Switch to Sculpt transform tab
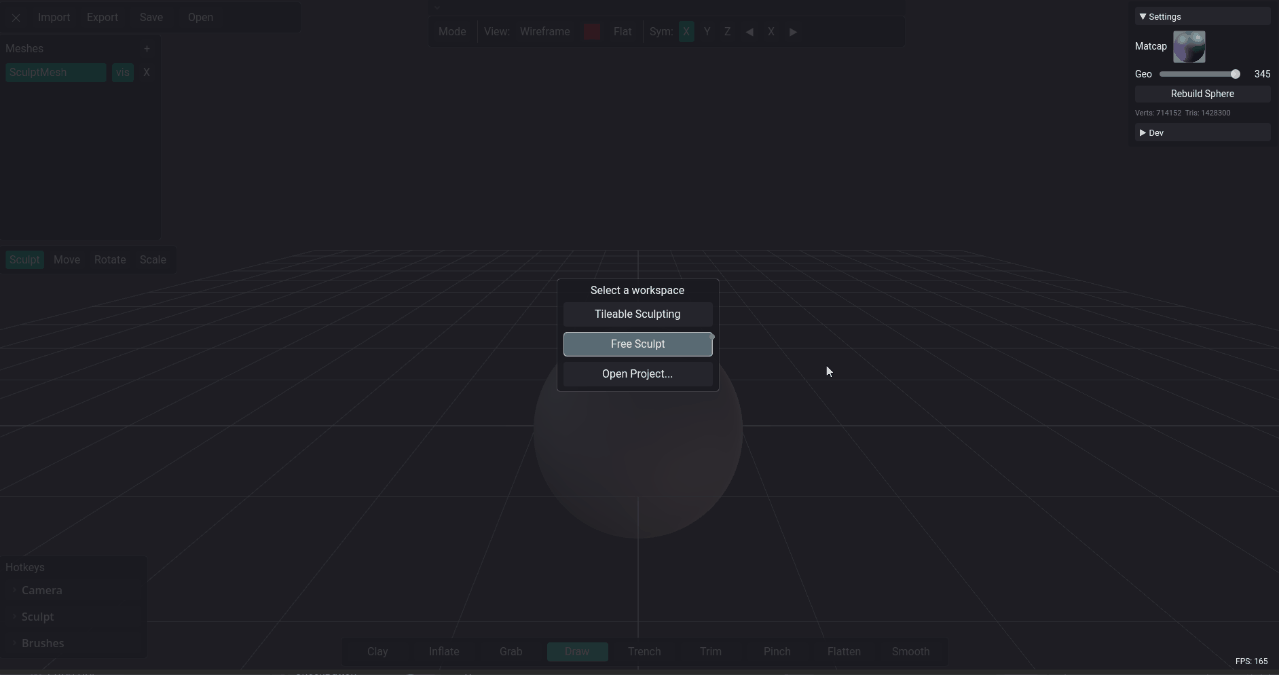 [x=24, y=260]
